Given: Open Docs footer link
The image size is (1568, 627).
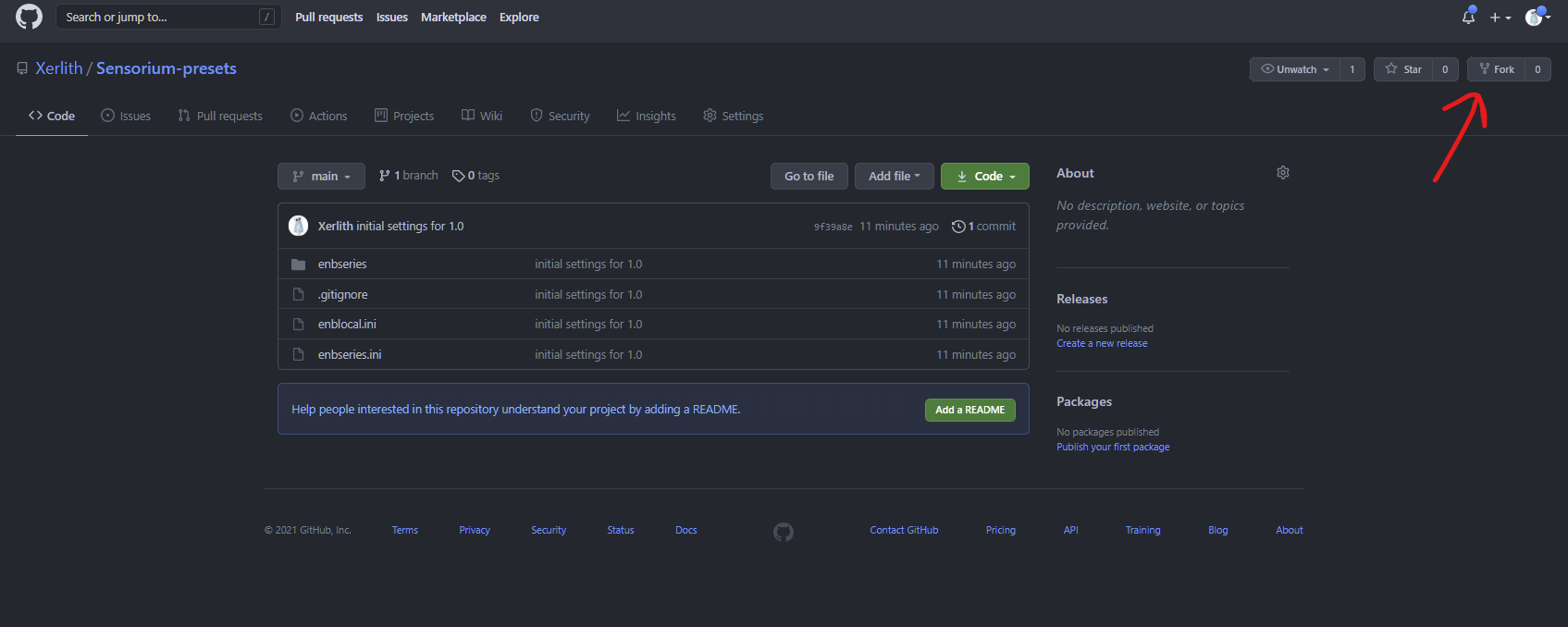Looking at the screenshot, I should click(x=686, y=531).
